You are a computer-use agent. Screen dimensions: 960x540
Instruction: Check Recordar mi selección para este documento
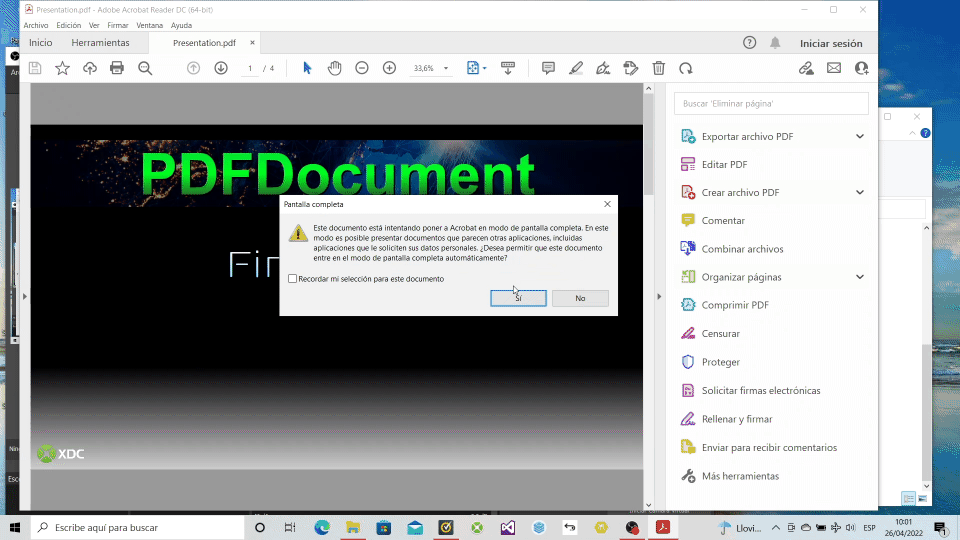pyautogui.click(x=293, y=279)
